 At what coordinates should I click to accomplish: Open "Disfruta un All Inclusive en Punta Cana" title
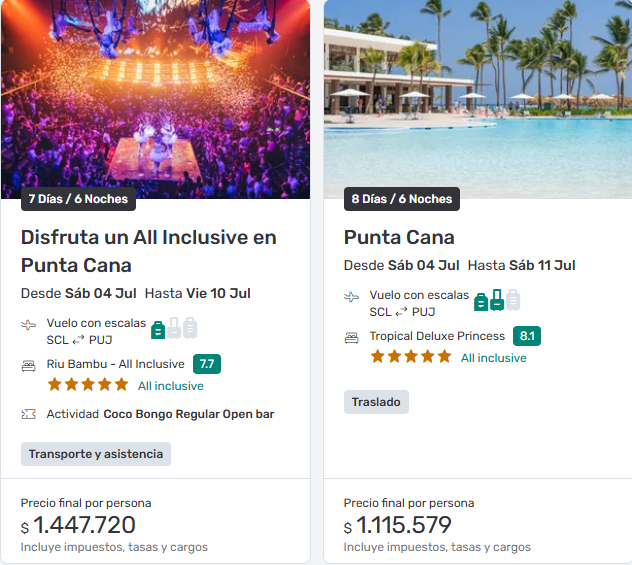148,251
